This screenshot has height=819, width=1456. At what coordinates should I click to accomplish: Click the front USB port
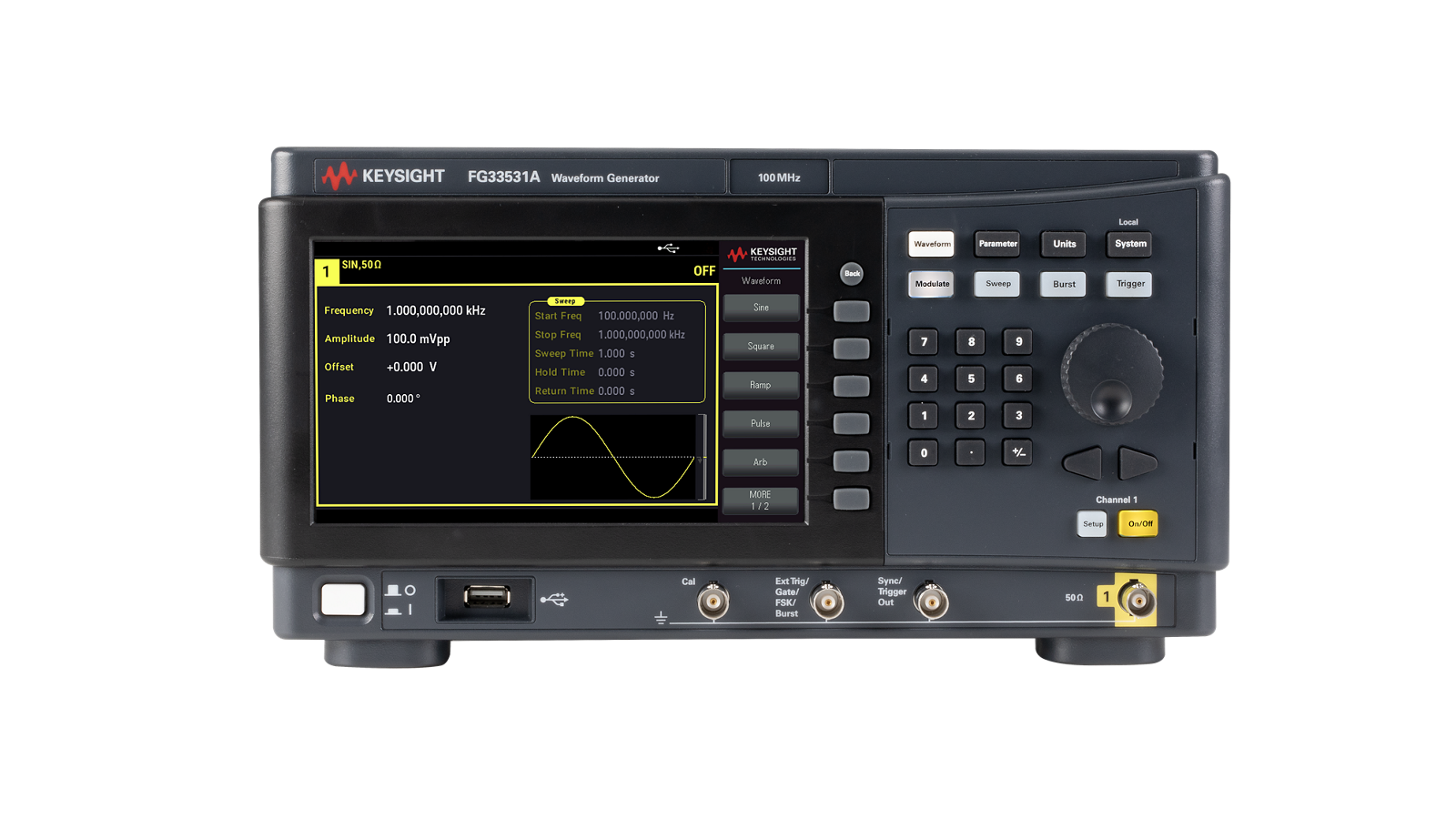(x=486, y=598)
